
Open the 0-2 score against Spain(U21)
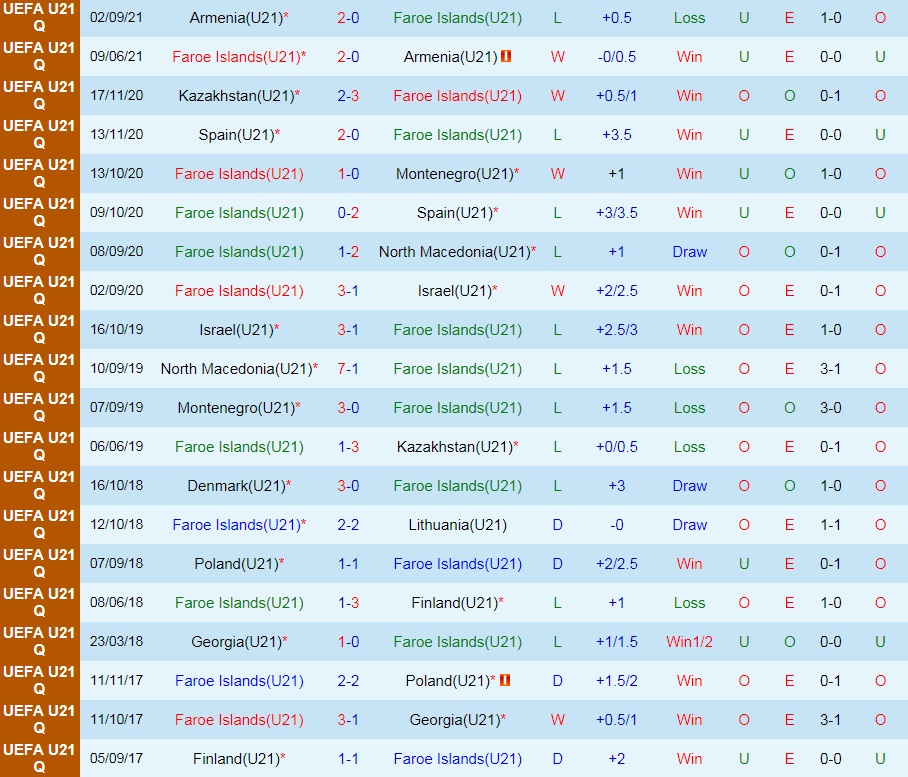(x=348, y=213)
